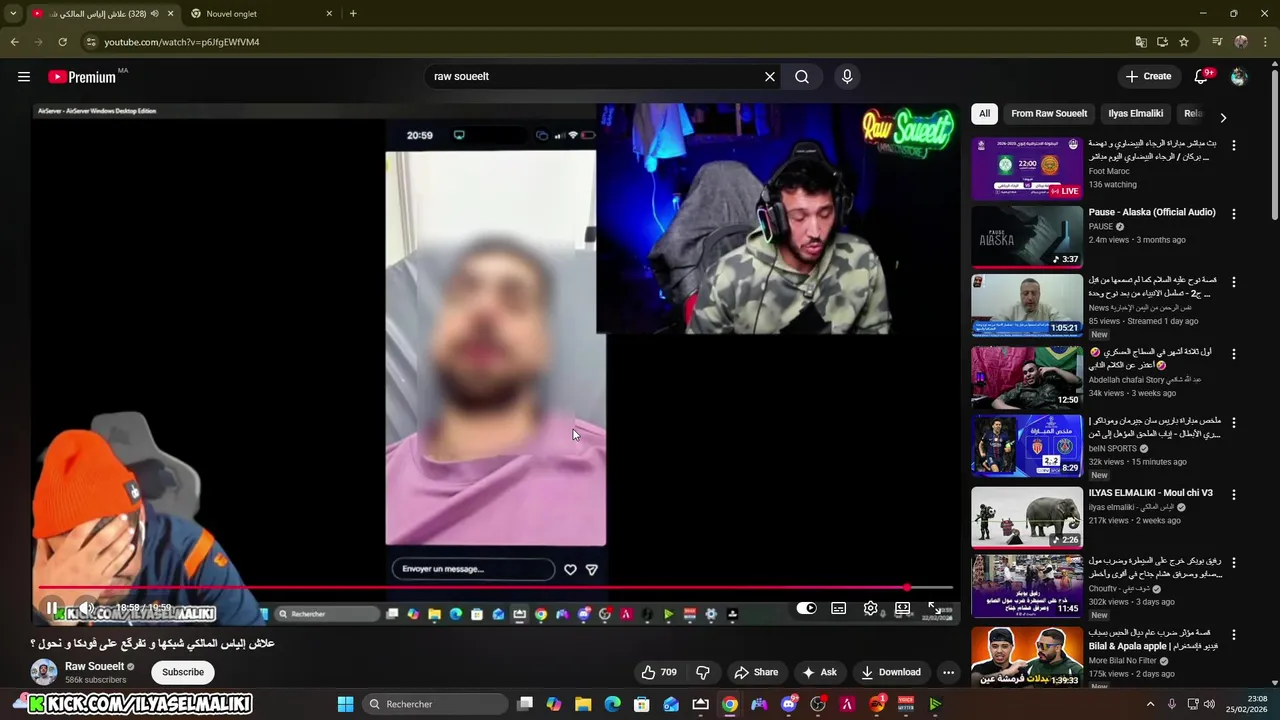Click the Create button
1280x720 pixels.
[x=1148, y=76]
